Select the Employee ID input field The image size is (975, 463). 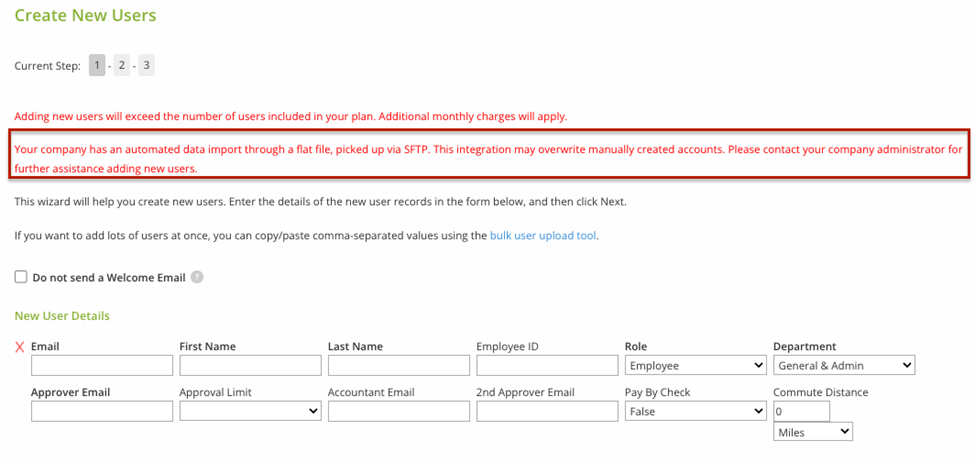click(x=547, y=366)
